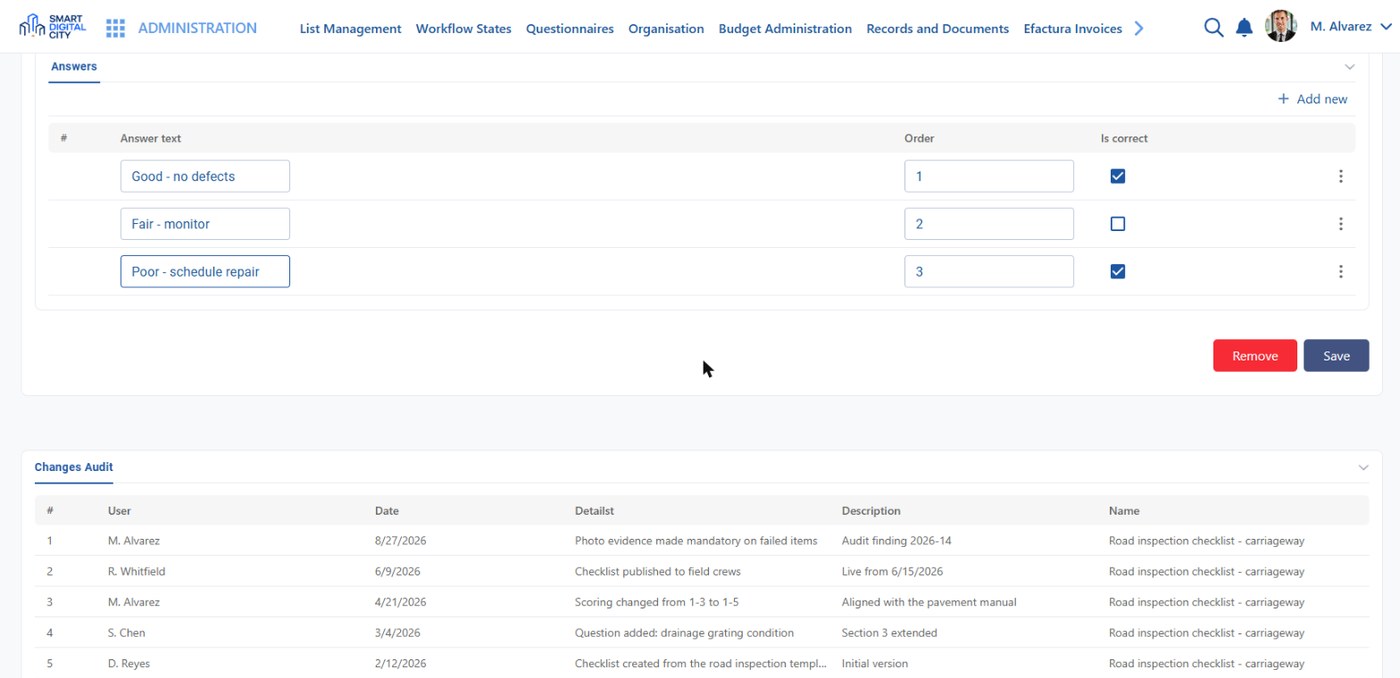Edit the 'Fair - monitor' answer text field

point(205,224)
